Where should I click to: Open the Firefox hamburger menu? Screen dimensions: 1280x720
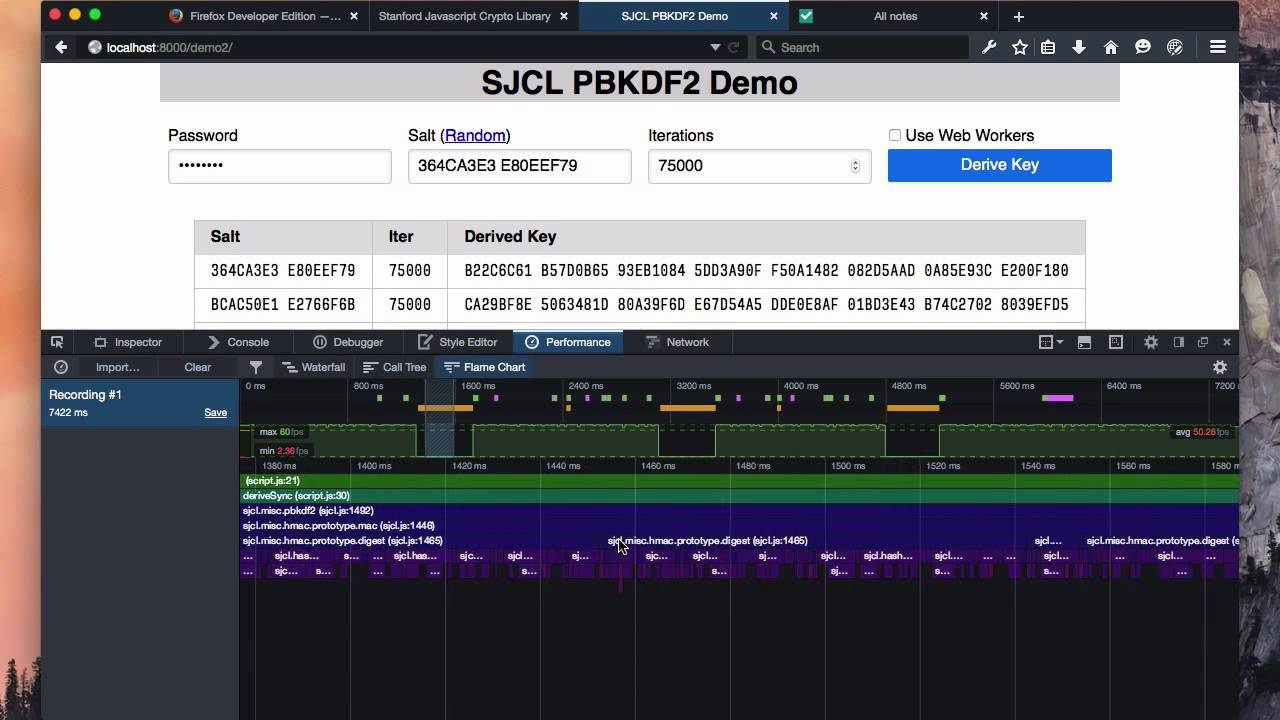[x=1217, y=47]
